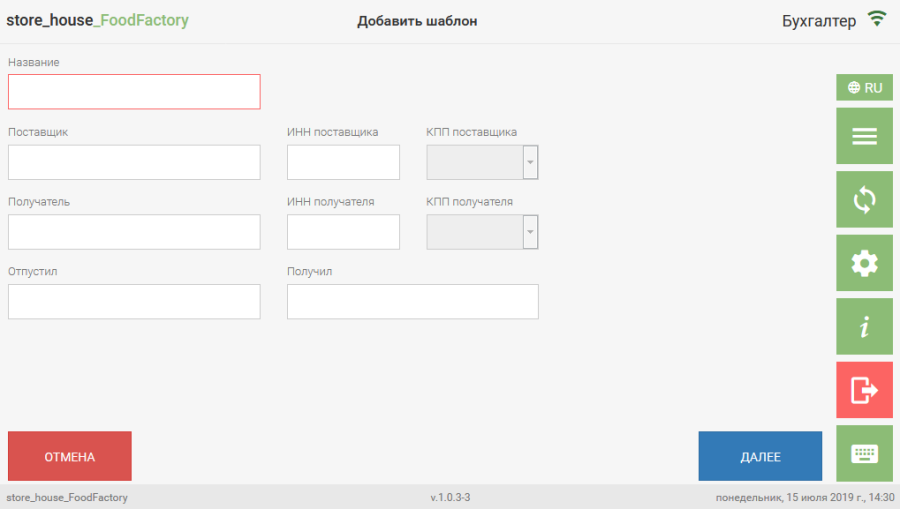Click into the Получатель field
This screenshot has height=509, width=900.
pyautogui.click(x=134, y=232)
